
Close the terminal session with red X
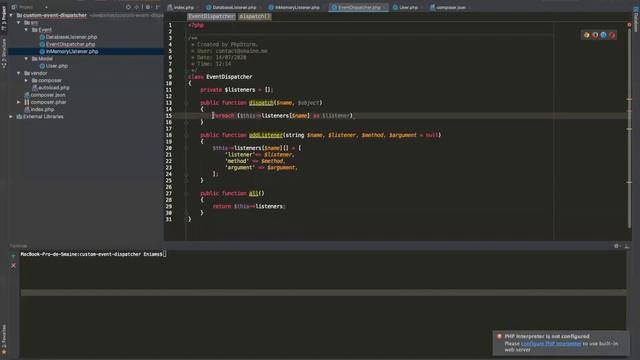coord(13,265)
